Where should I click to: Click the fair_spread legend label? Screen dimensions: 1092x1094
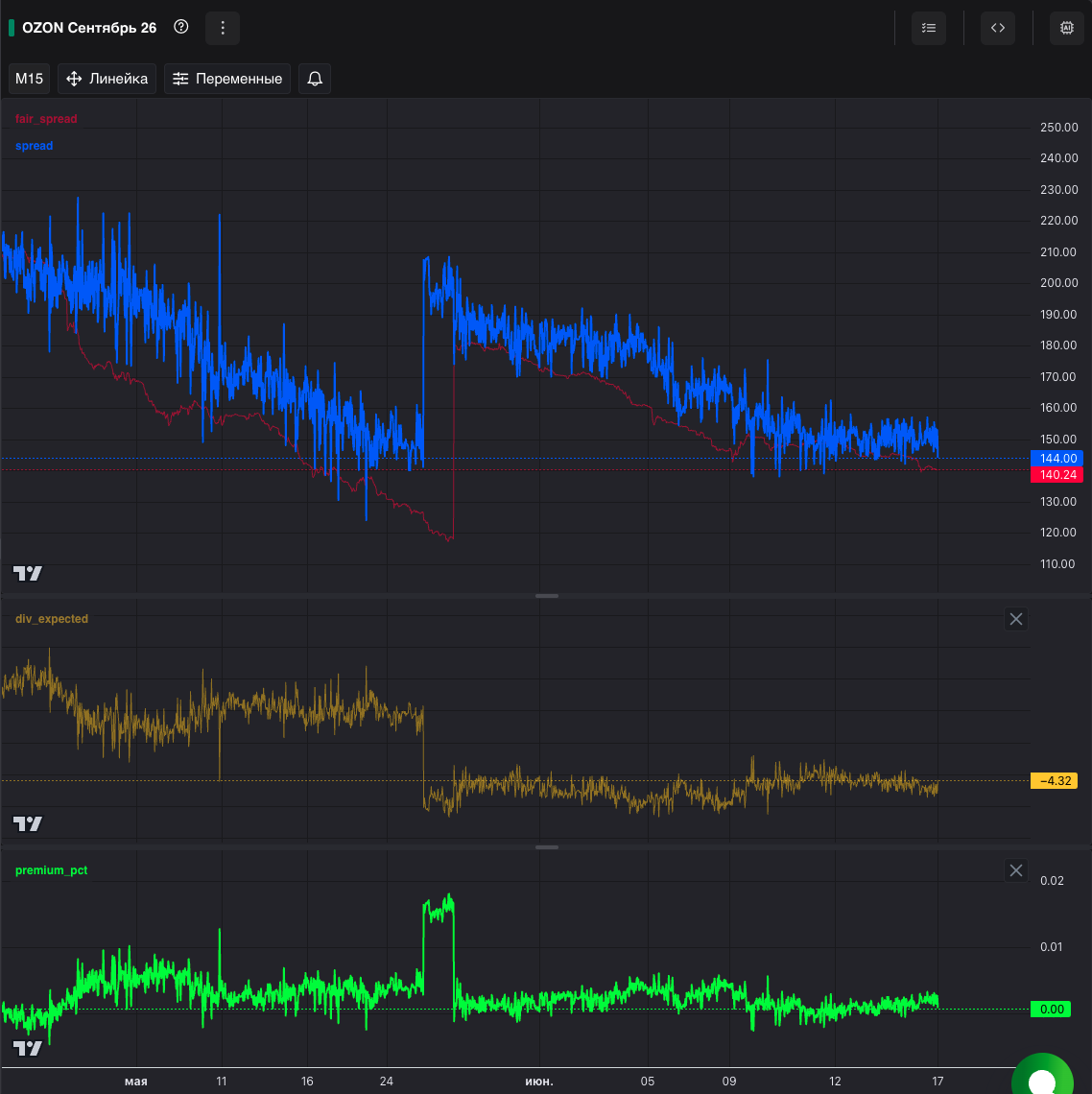tap(46, 119)
